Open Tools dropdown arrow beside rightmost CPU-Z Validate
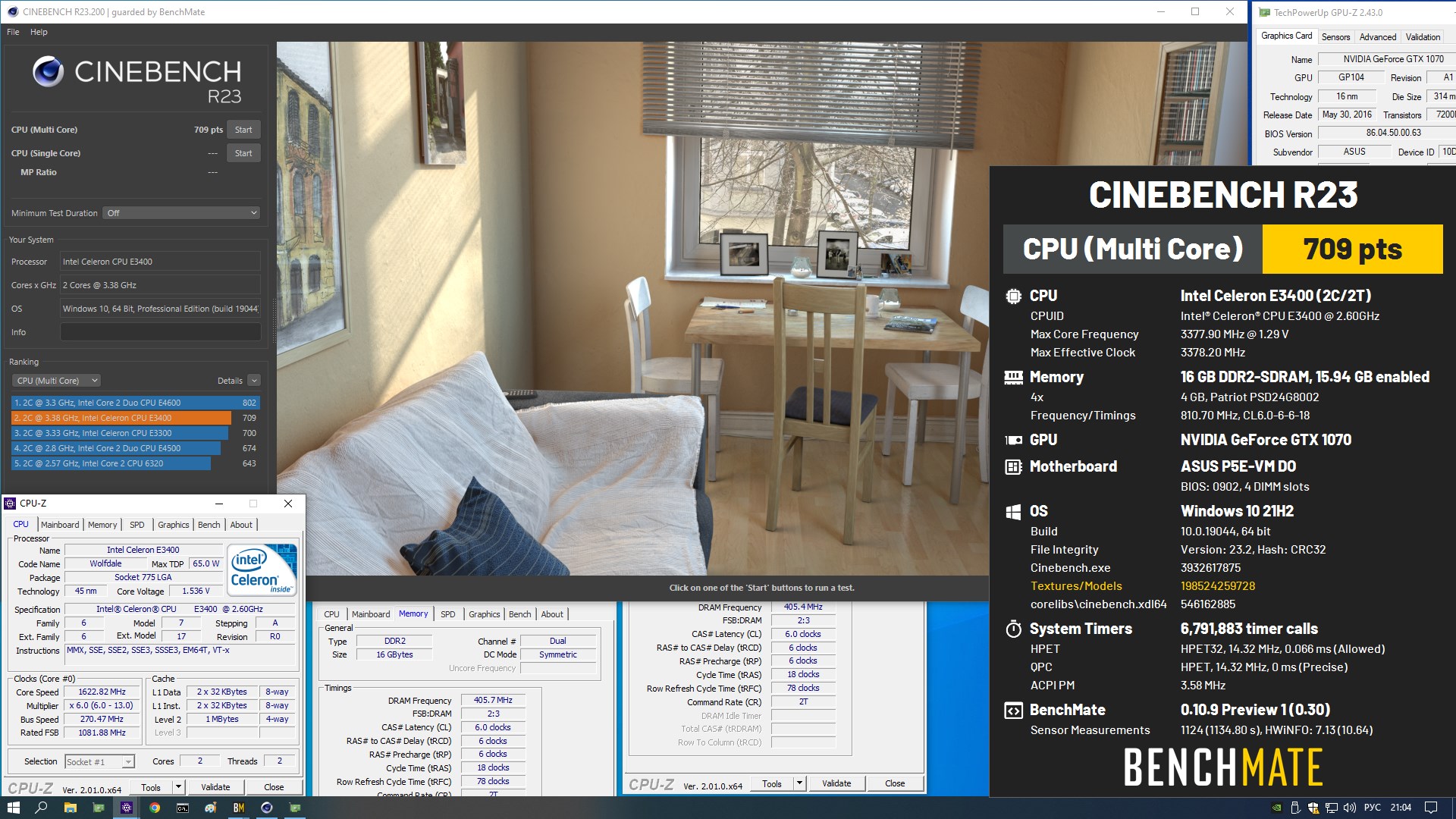The width and height of the screenshot is (1456, 819). click(799, 783)
